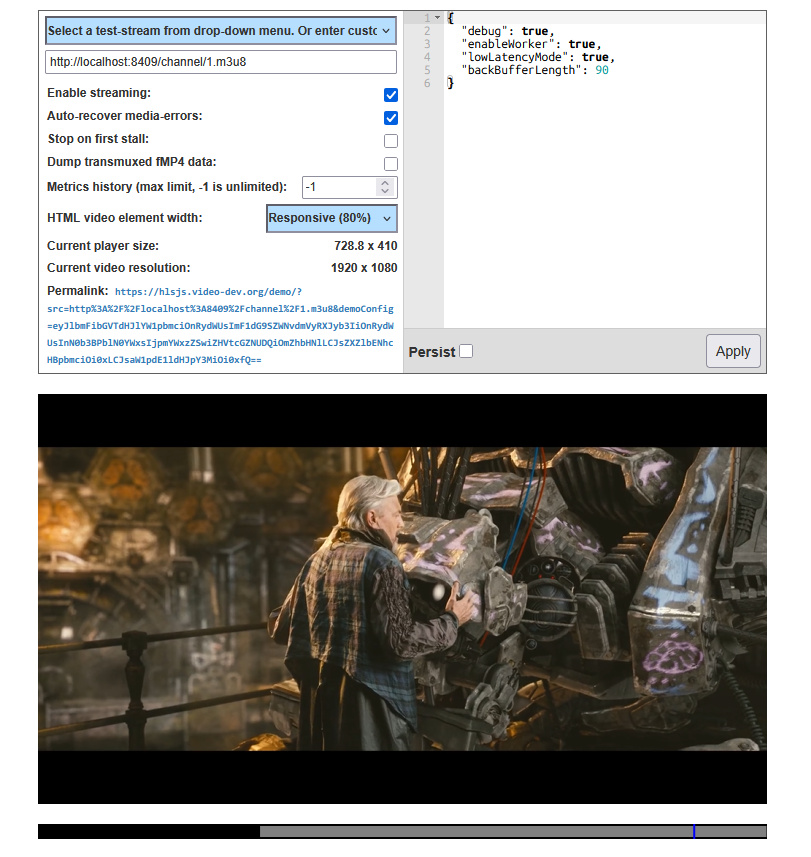Check the Persist checkbox
This screenshot has width=811, height=857.
tap(466, 351)
